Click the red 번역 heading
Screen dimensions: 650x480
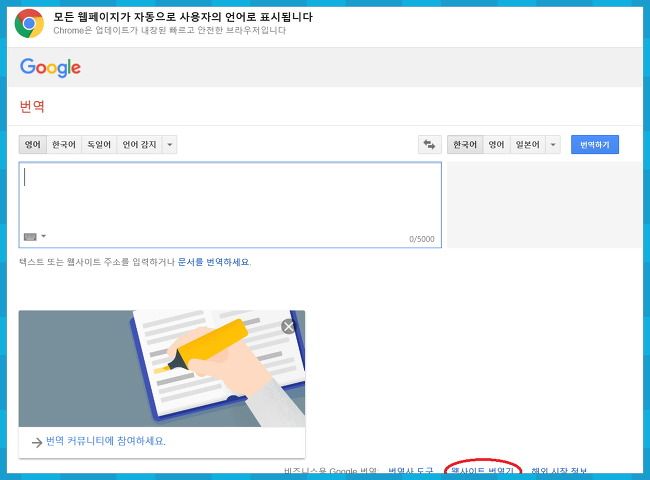[32, 107]
